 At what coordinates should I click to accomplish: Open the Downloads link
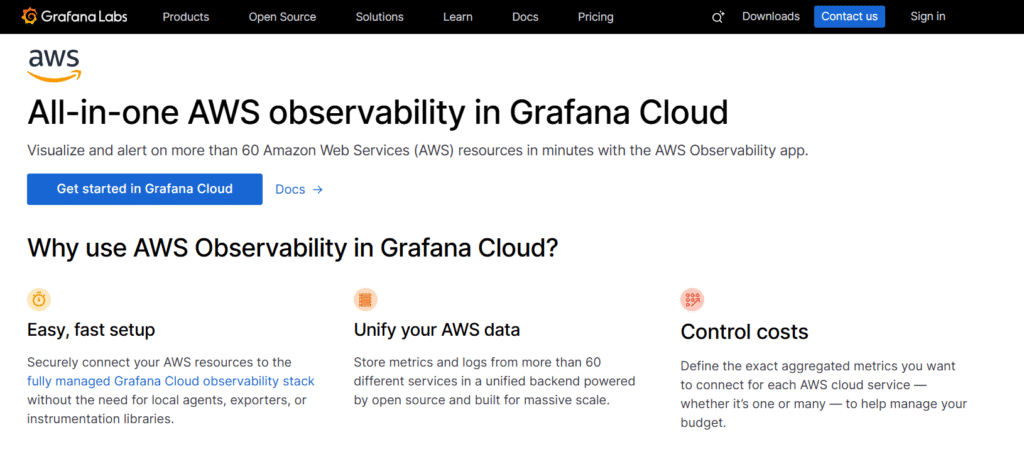pyautogui.click(x=770, y=17)
